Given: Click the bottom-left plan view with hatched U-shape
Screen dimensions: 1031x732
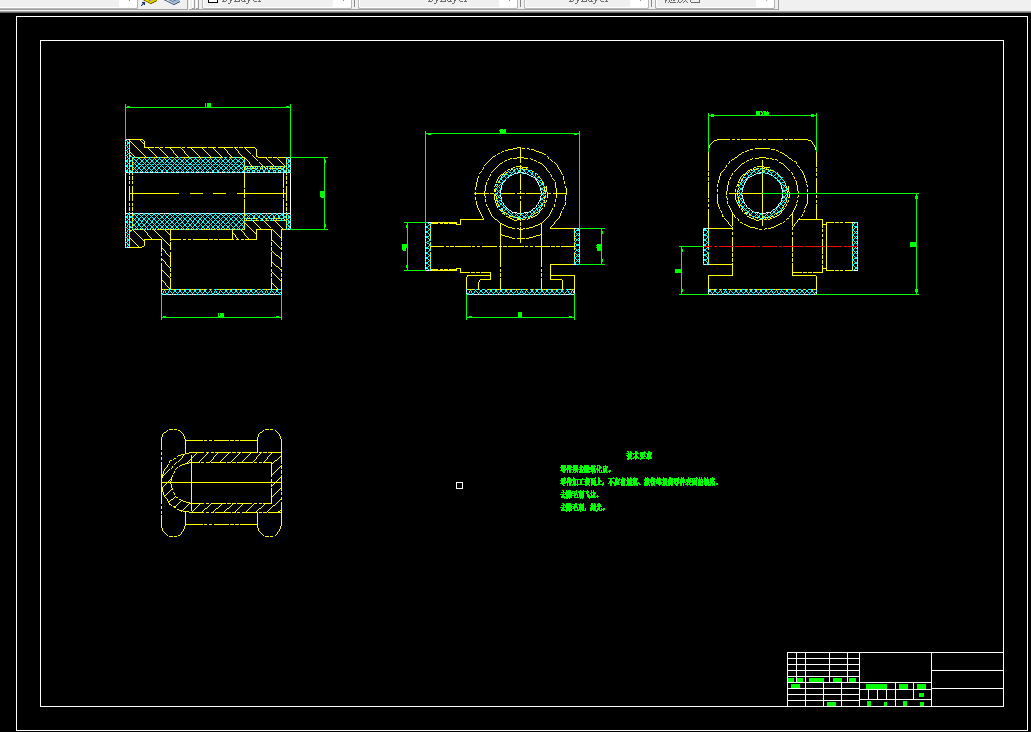Looking at the screenshot, I should [222, 483].
